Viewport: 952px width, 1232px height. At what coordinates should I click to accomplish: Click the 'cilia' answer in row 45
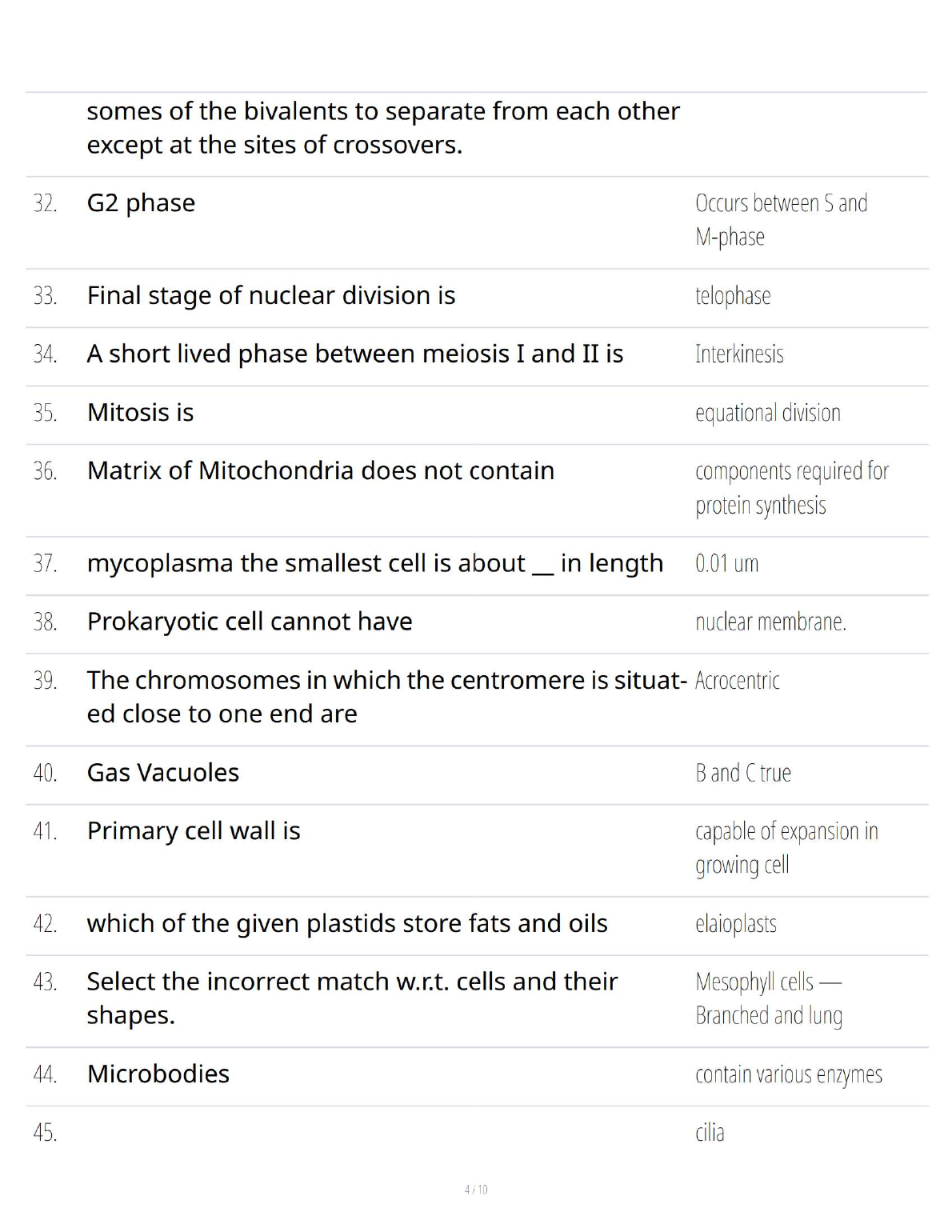coord(710,1133)
